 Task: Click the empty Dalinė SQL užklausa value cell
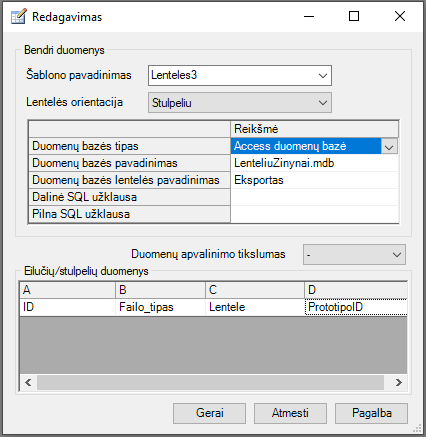tap(314, 197)
